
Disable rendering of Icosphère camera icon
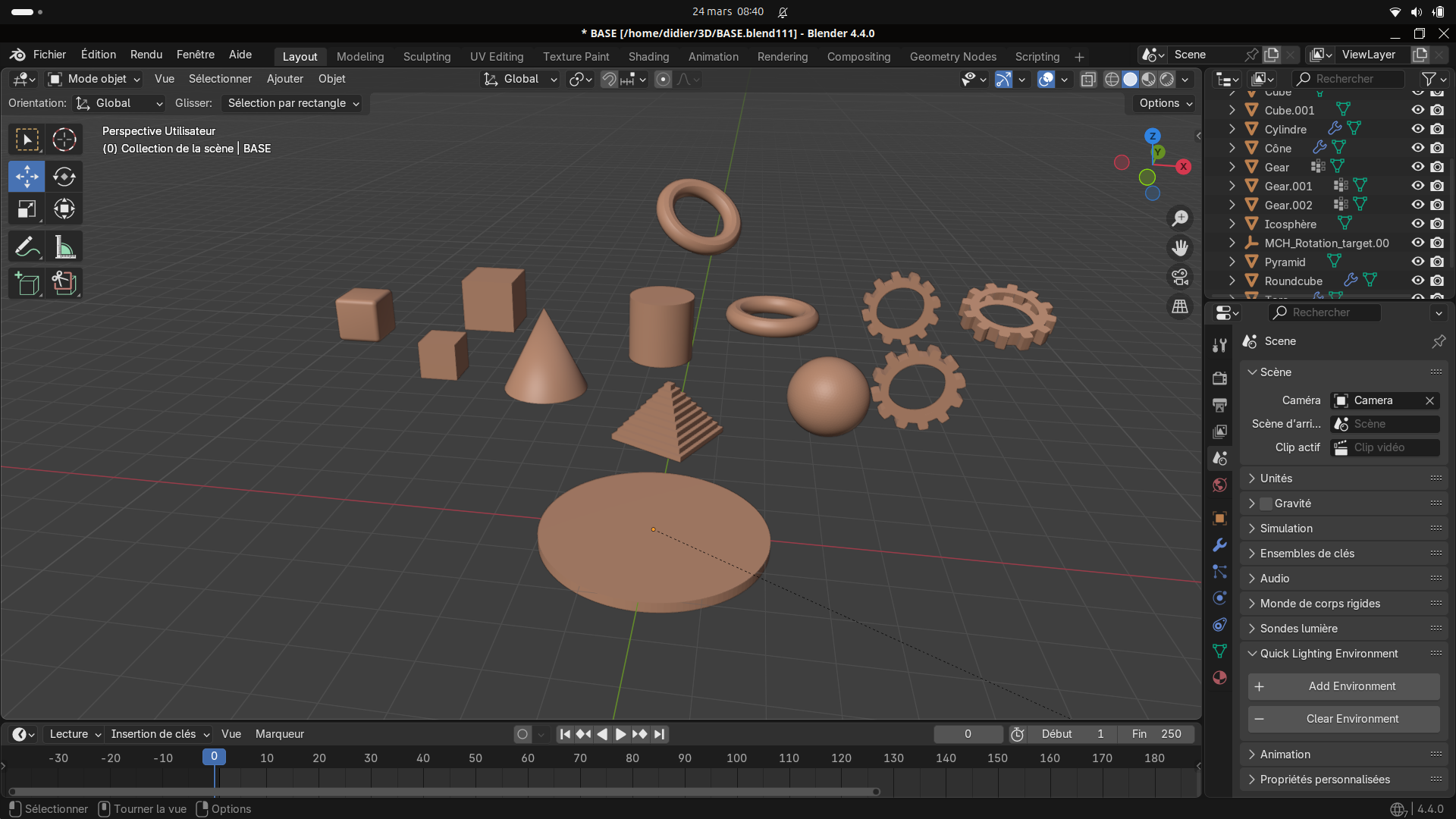[x=1437, y=224]
